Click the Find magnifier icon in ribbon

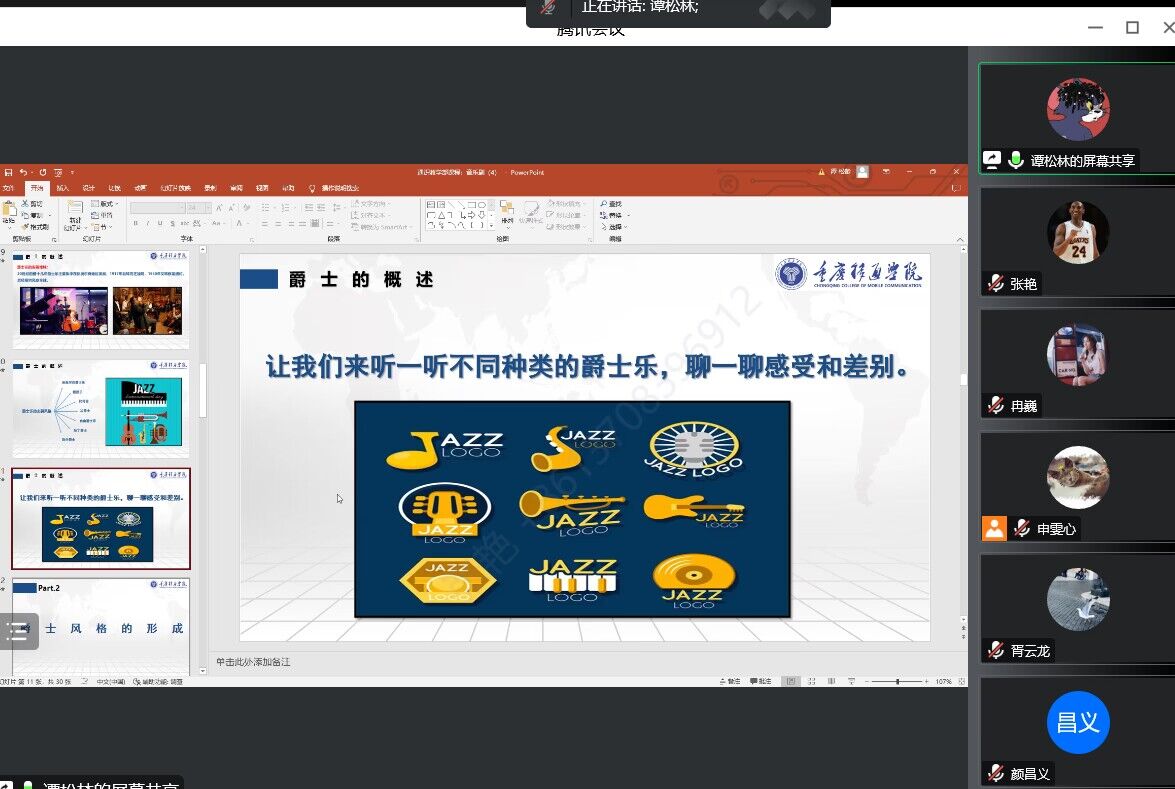click(x=605, y=204)
